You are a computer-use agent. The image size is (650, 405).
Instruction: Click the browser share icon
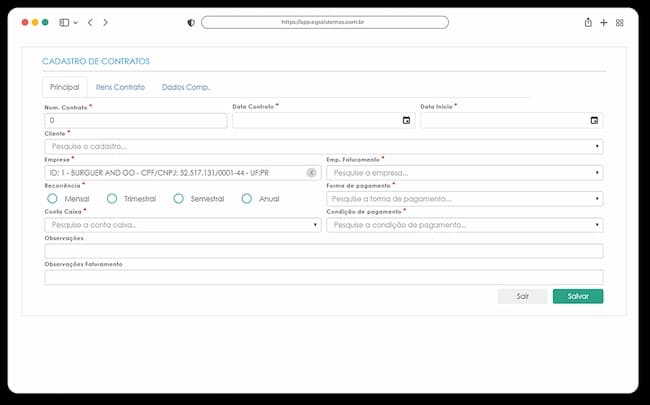[588, 22]
